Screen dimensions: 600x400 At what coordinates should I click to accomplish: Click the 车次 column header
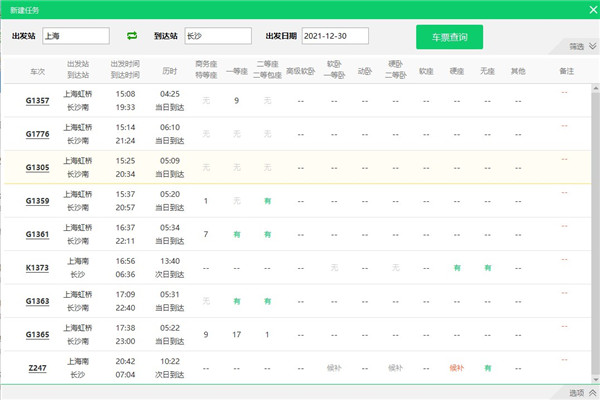38,72
